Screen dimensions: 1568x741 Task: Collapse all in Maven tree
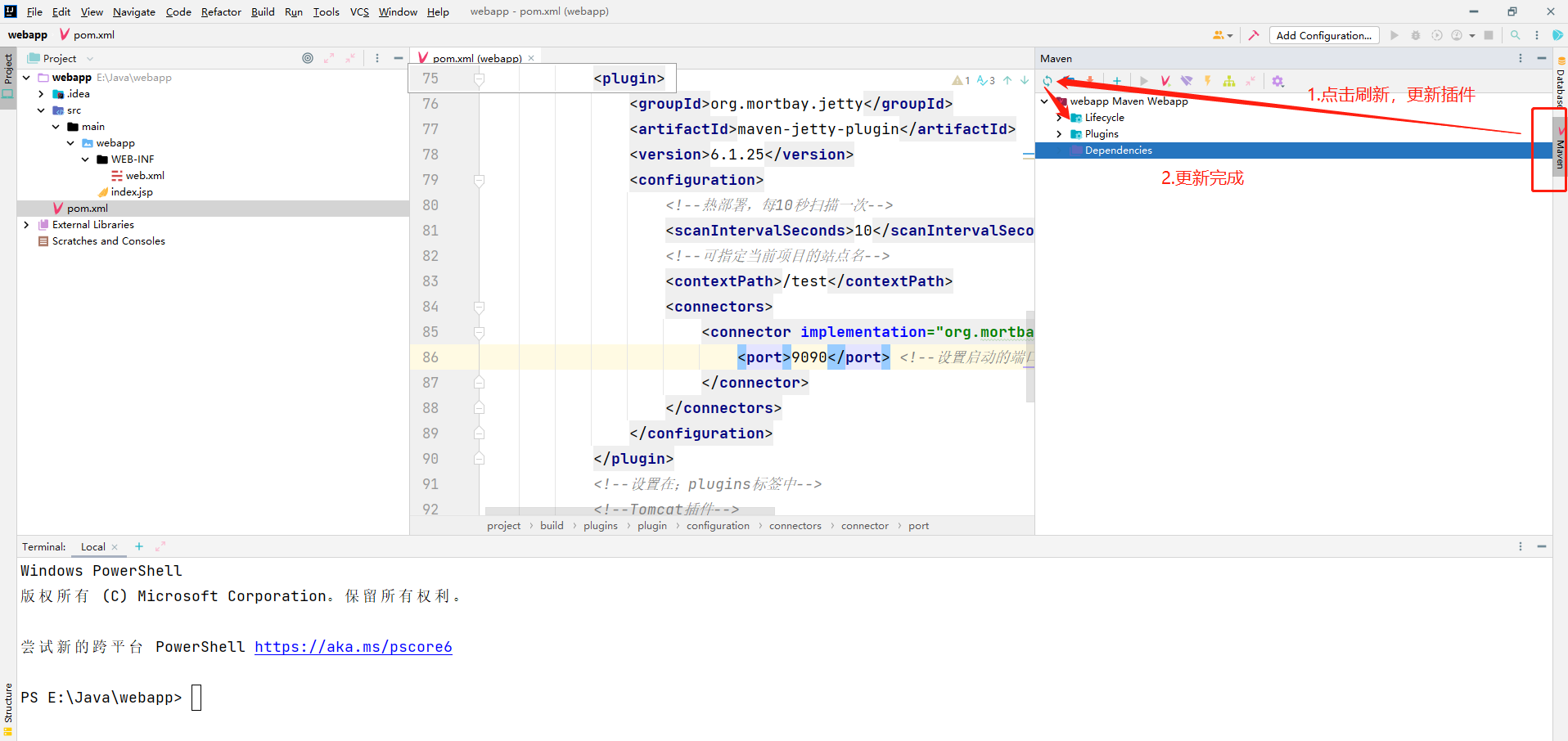point(1250,81)
